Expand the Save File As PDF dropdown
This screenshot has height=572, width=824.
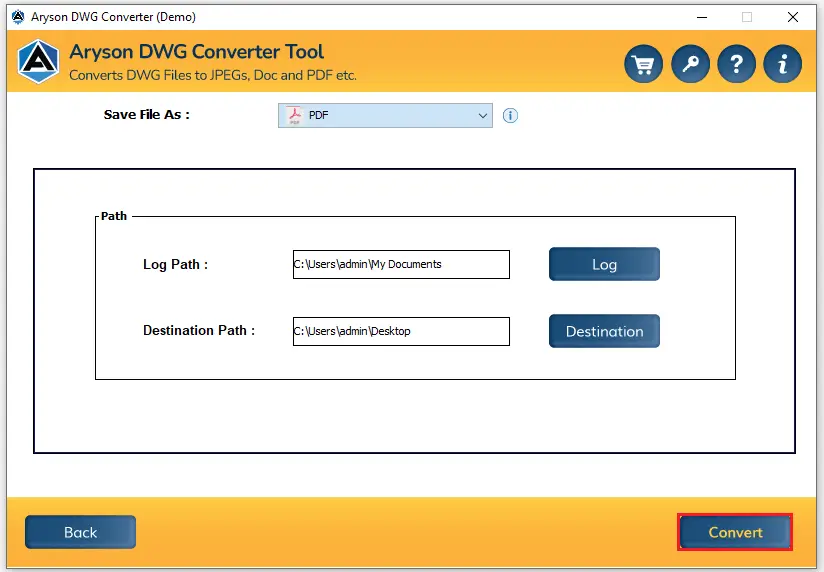click(385, 116)
